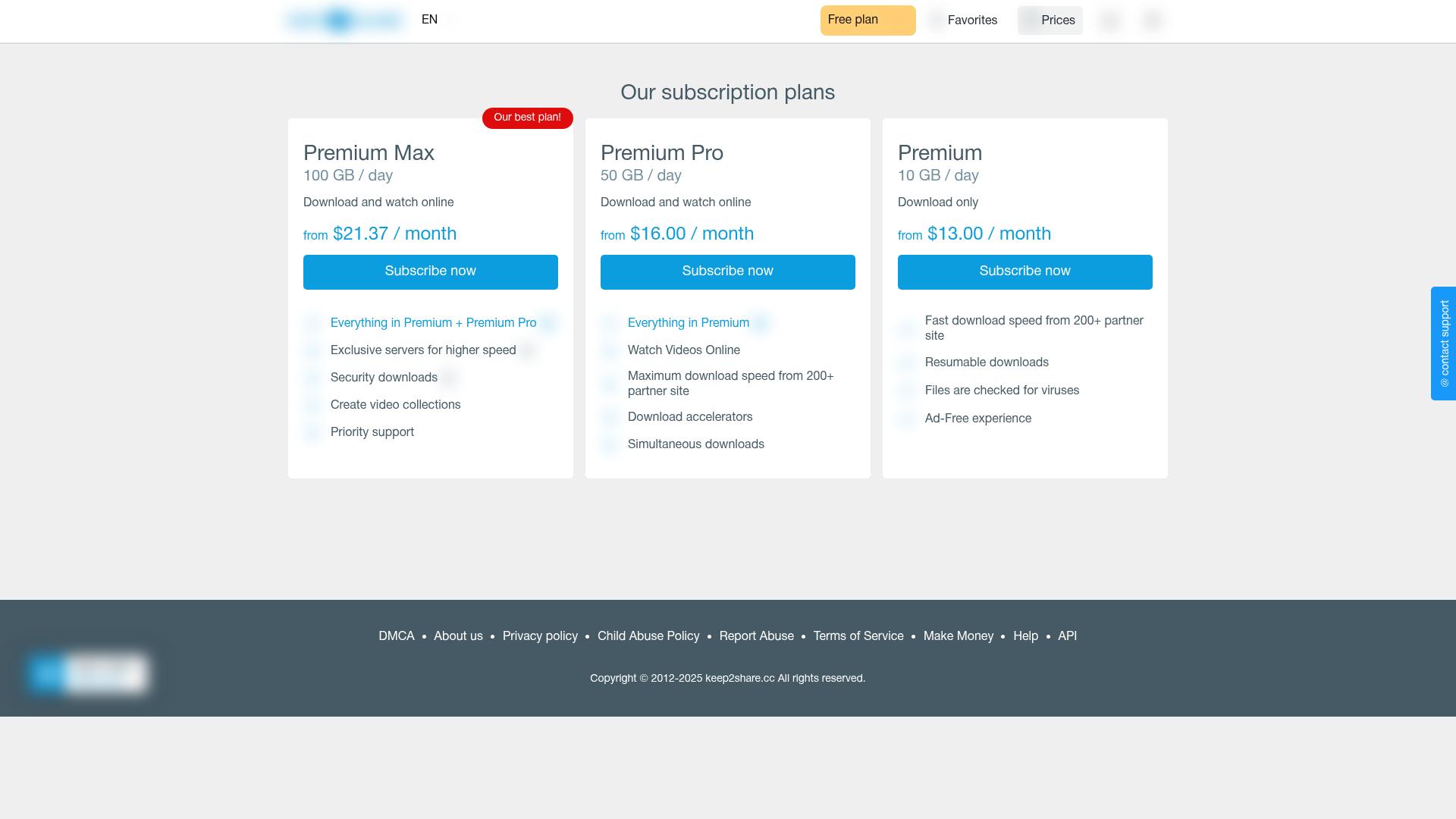
Task: Click the Our best plan! badge
Action: click(528, 118)
